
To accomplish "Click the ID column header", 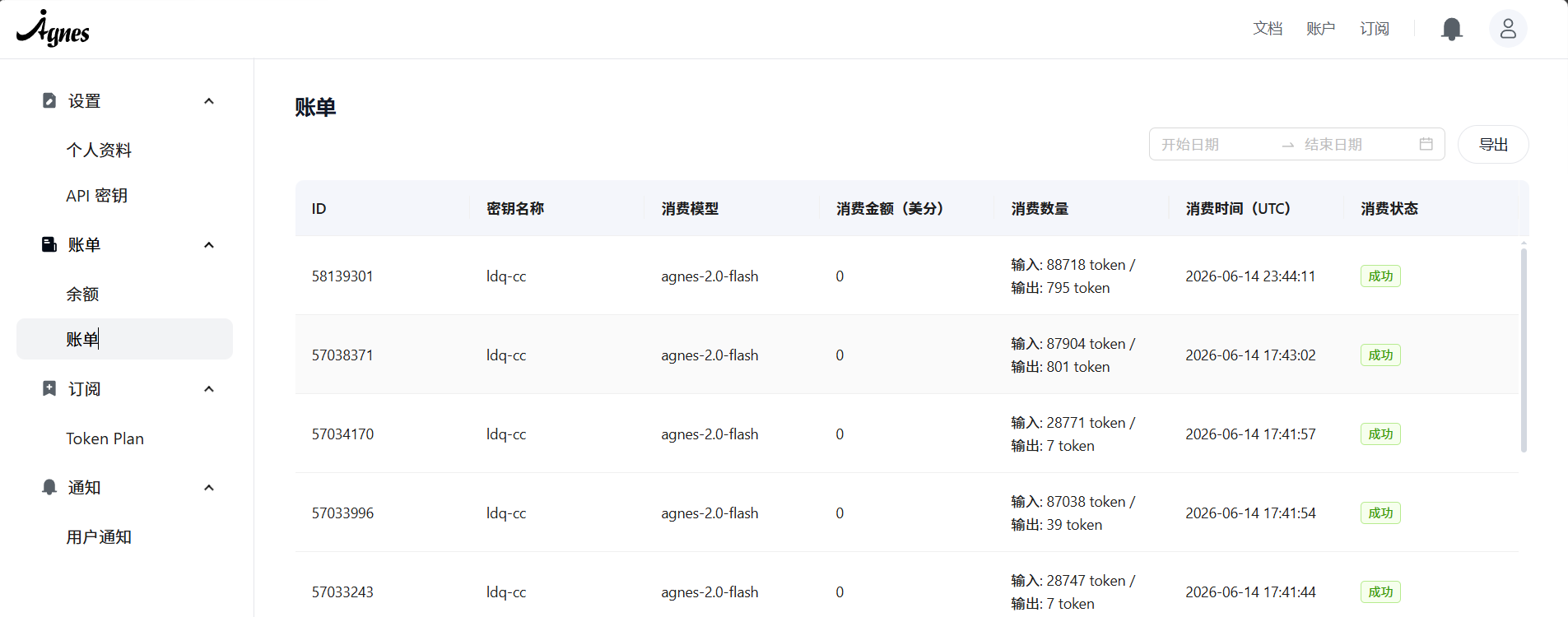I will tap(383, 208).
